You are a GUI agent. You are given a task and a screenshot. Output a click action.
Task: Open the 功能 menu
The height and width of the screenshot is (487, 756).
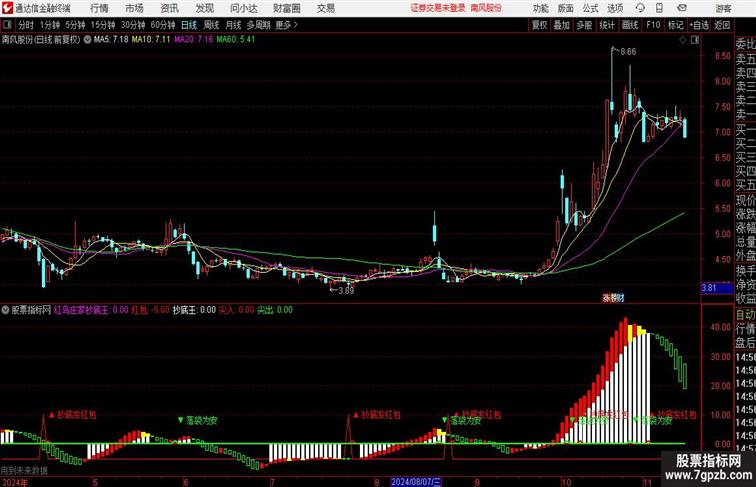coord(540,8)
